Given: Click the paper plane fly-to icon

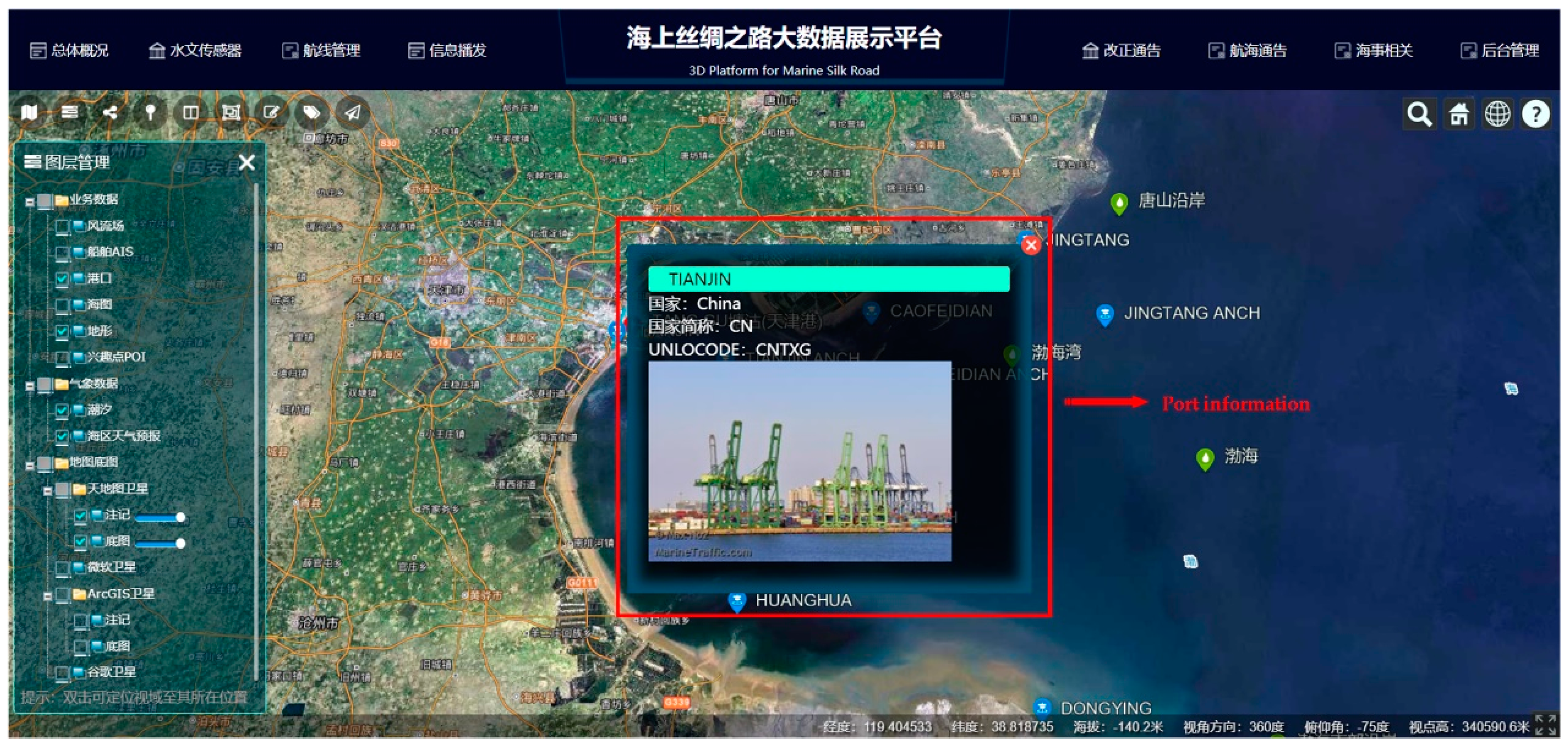Looking at the screenshot, I should click(352, 113).
